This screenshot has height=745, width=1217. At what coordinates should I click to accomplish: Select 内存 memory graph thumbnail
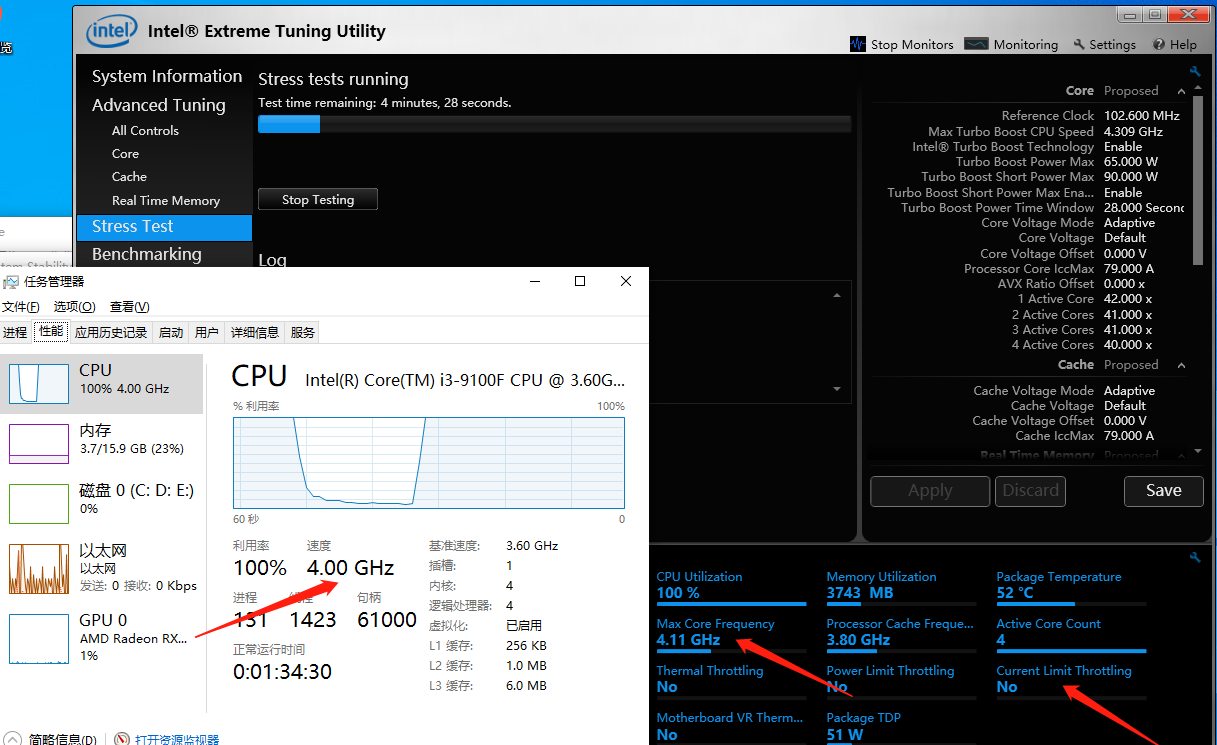click(39, 442)
